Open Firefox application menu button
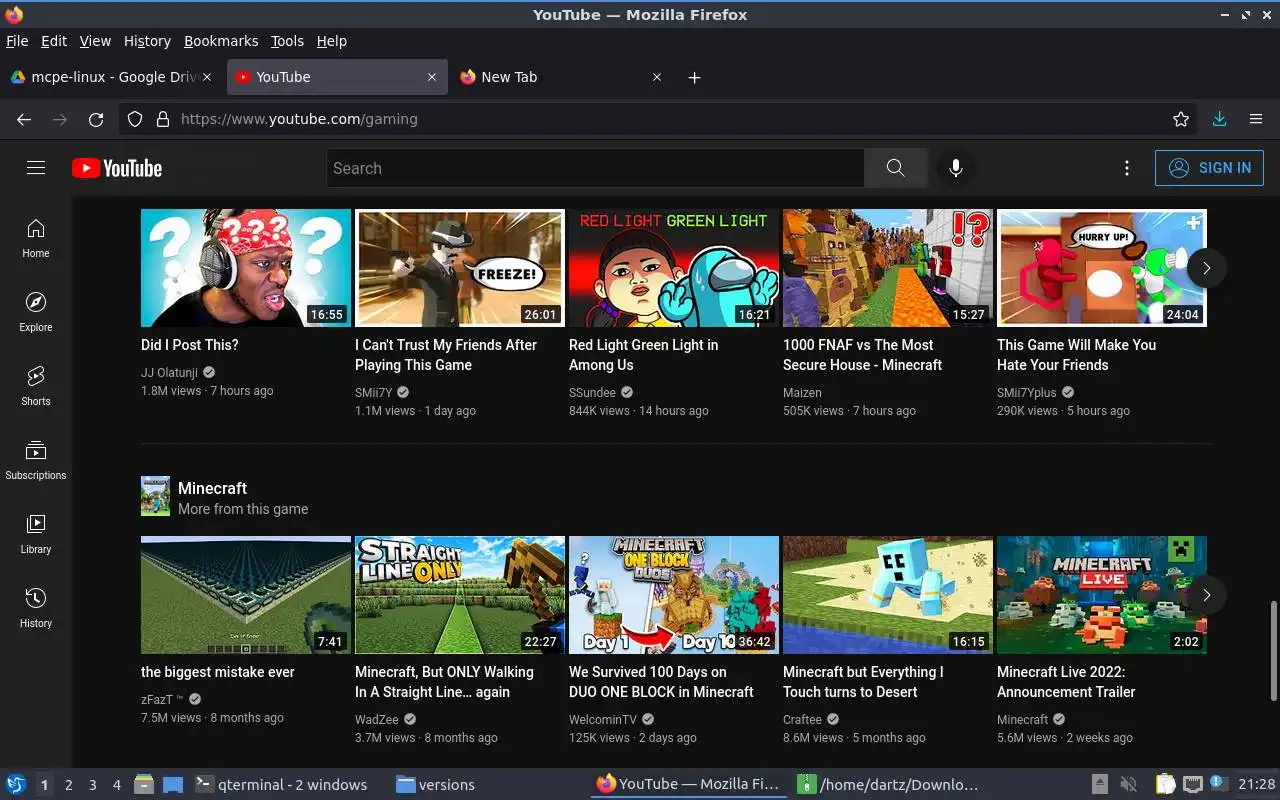Image resolution: width=1280 pixels, height=800 pixels. [1256, 119]
